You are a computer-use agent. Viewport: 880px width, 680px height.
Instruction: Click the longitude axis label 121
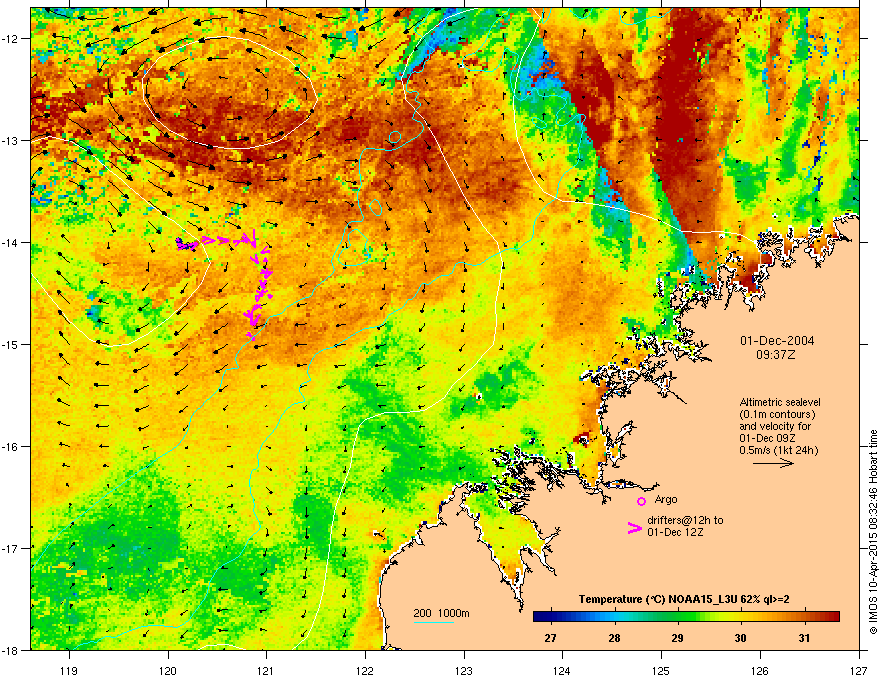pos(266,670)
